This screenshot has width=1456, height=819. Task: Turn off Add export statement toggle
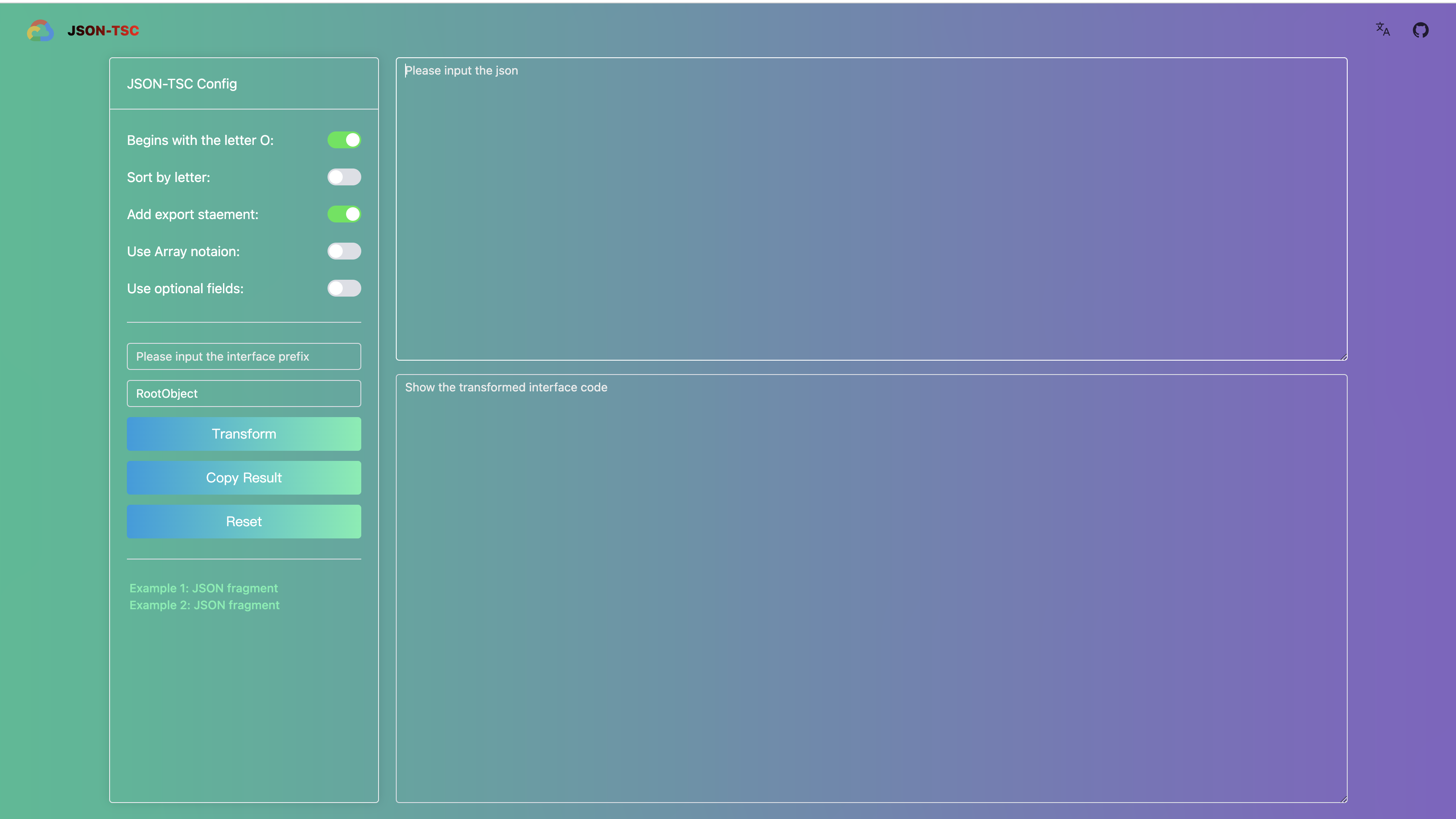(344, 214)
